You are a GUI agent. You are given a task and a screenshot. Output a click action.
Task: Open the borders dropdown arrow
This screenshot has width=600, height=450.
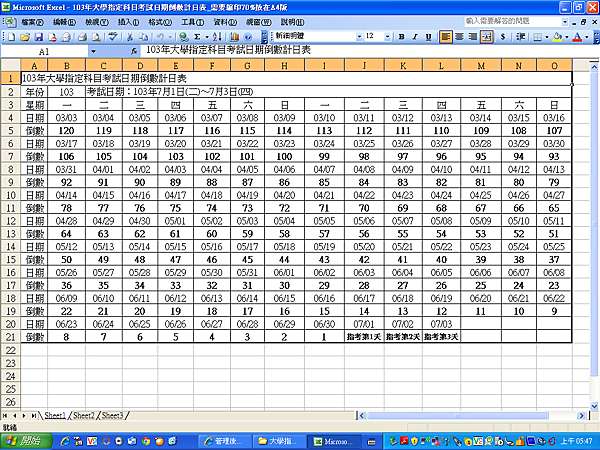coord(546,37)
